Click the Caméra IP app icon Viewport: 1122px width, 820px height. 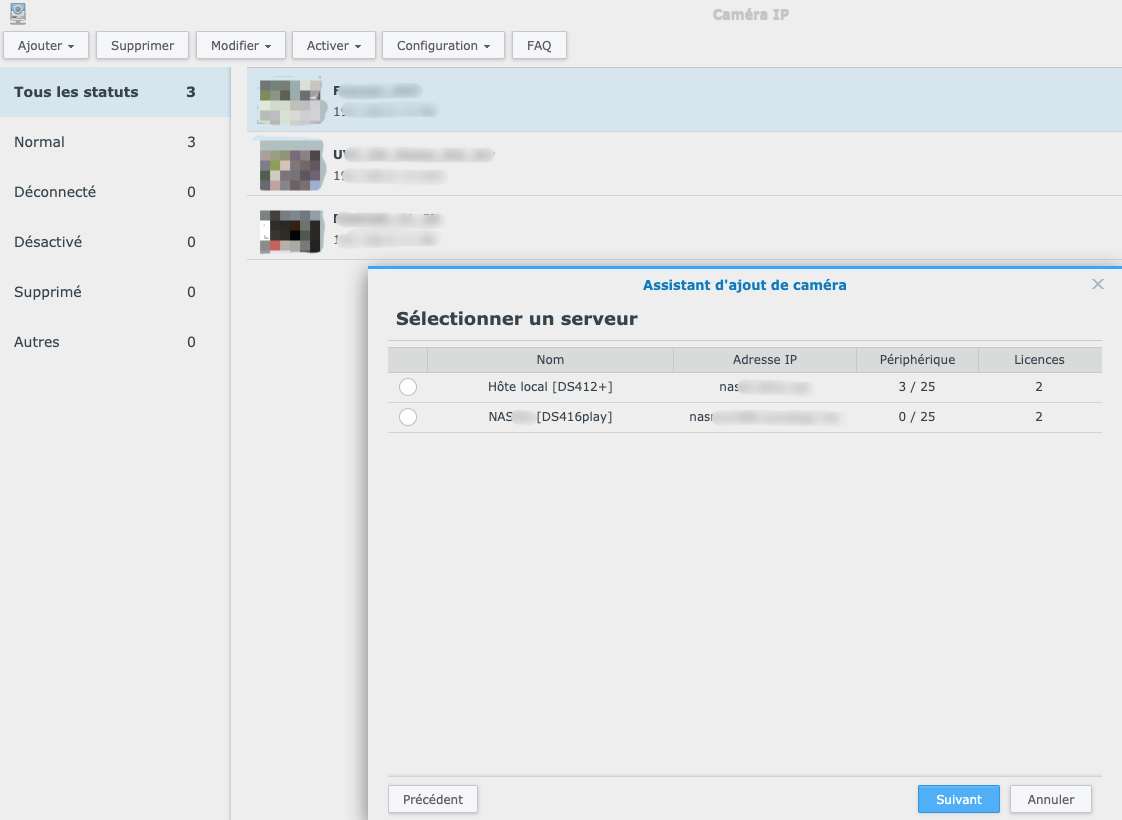pyautogui.click(x=17, y=14)
